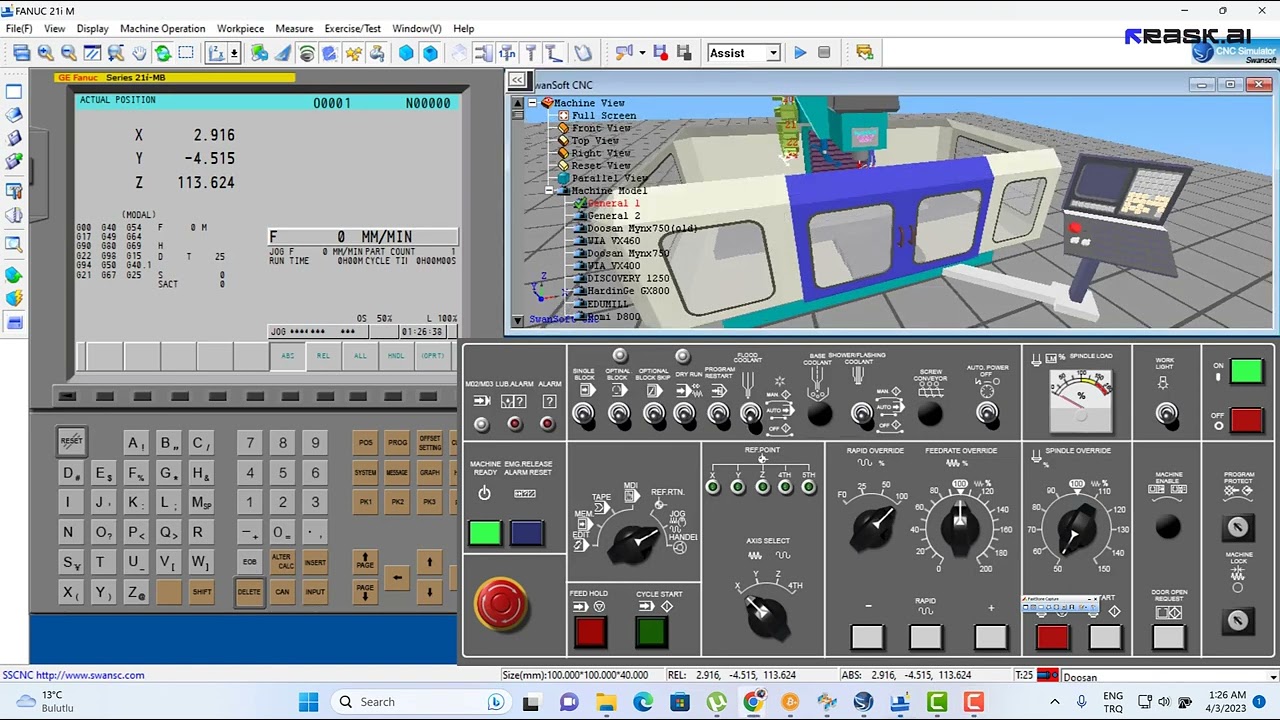Toggle the OPTIONAL BLOCK SKIP switch
The image size is (1280, 720).
pyautogui.click(x=653, y=414)
